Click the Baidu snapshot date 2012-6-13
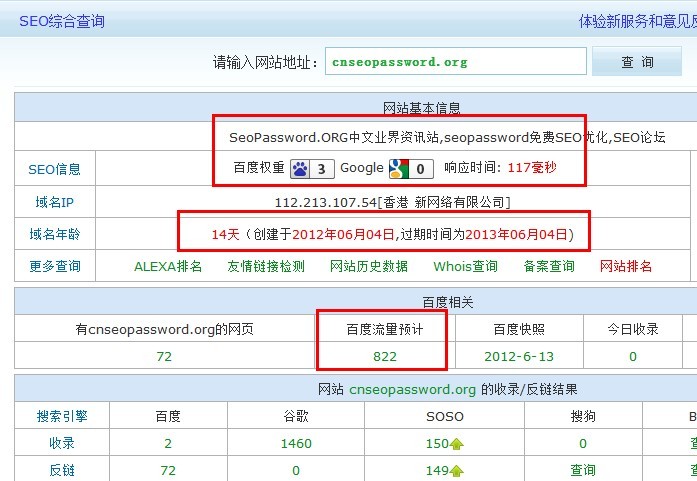697x481 pixels. (519, 357)
